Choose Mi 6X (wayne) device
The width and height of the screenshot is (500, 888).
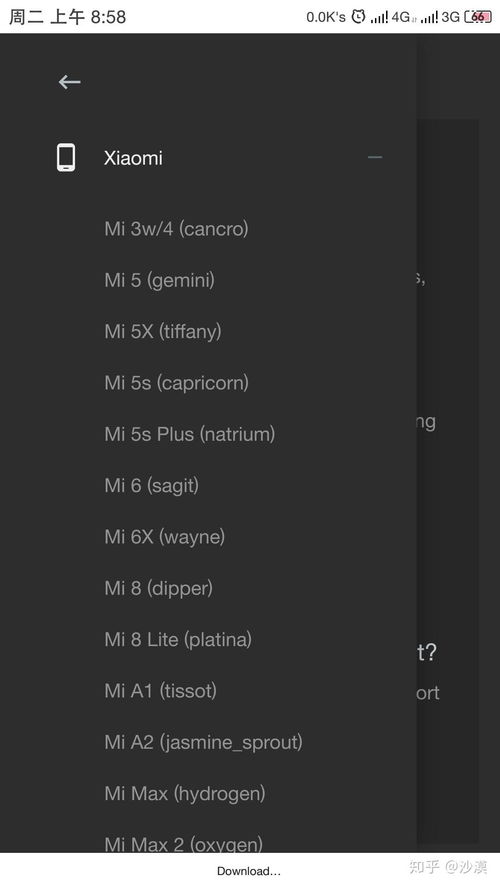[164, 537]
